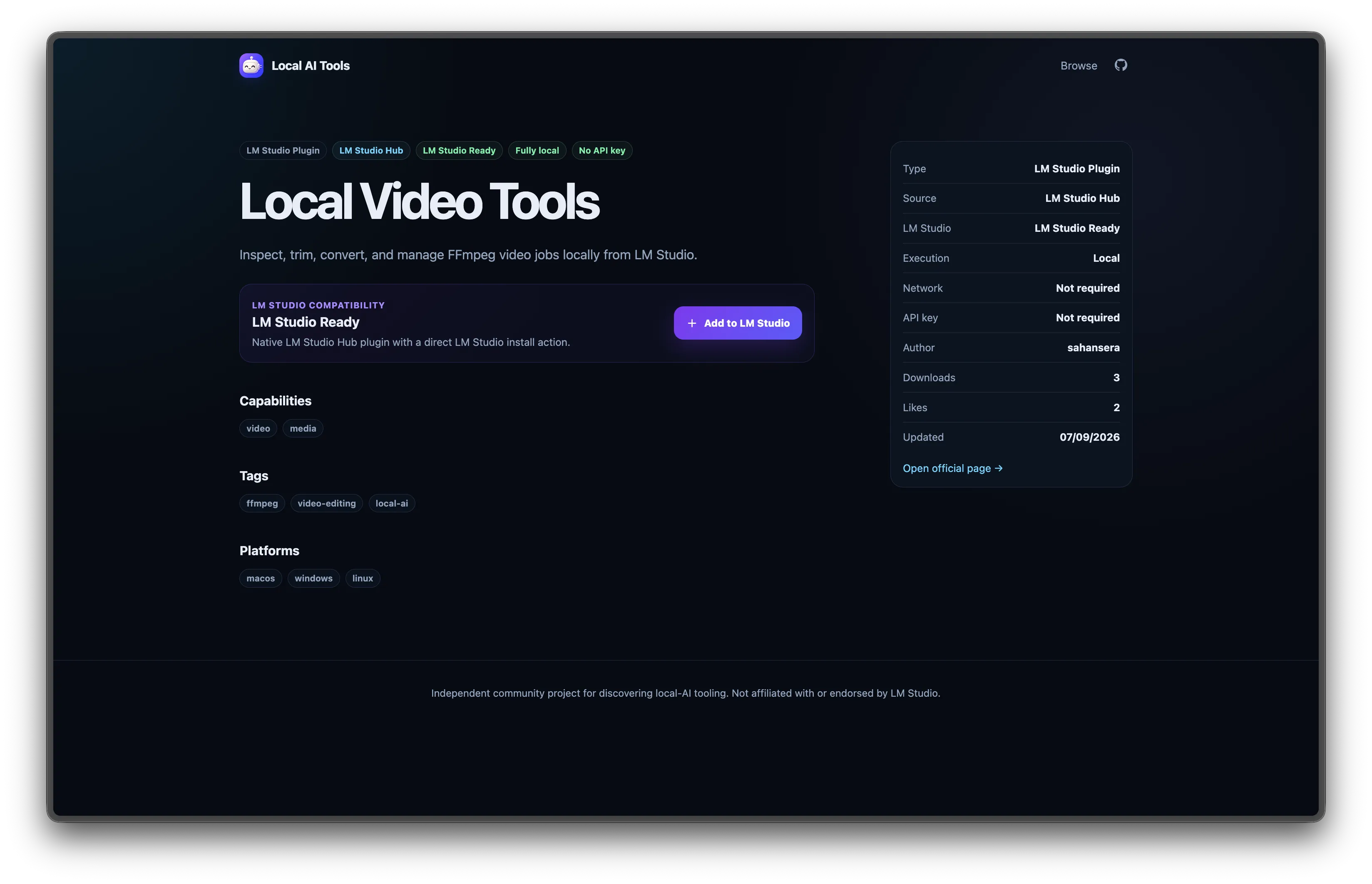
Task: Select the LM Studio Hub badge
Action: (371, 150)
